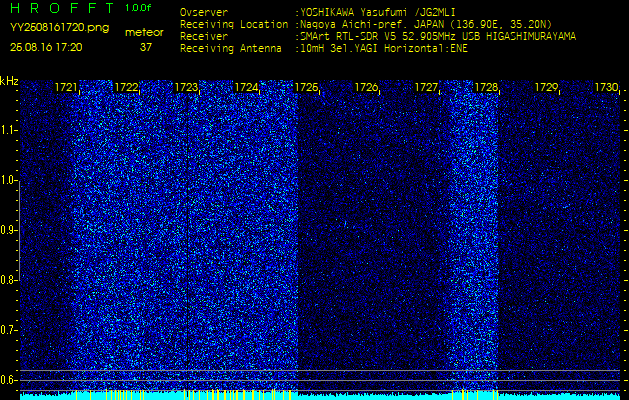629x400 pixels.
Task: Select the Nagoya Aichi-pref. JAPAN location text
Action: point(426,24)
